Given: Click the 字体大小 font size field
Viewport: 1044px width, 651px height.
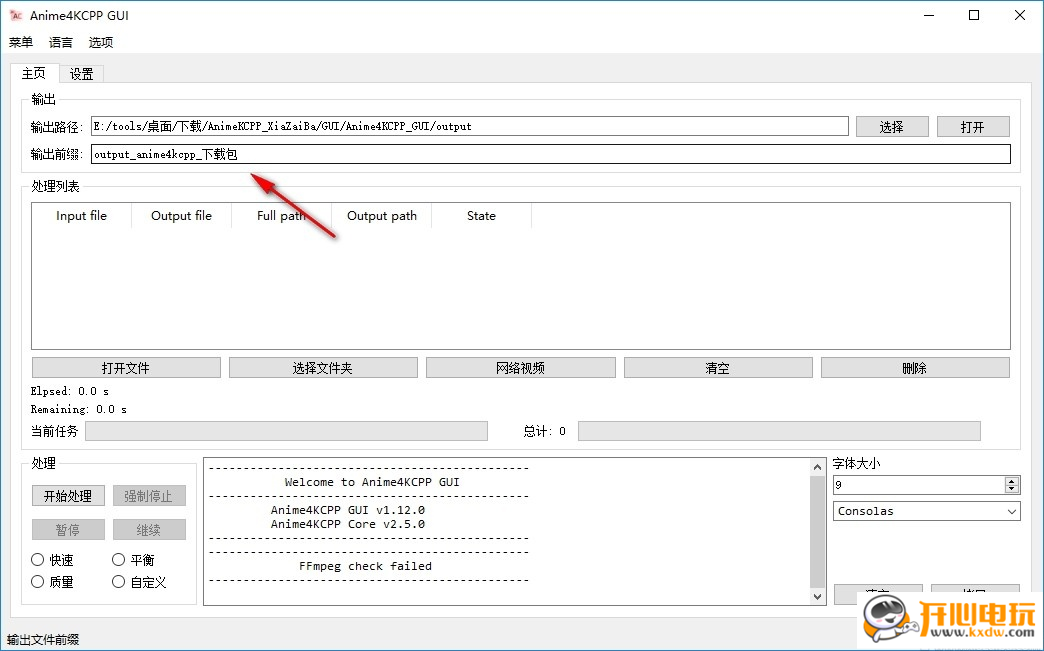Looking at the screenshot, I should coord(919,485).
